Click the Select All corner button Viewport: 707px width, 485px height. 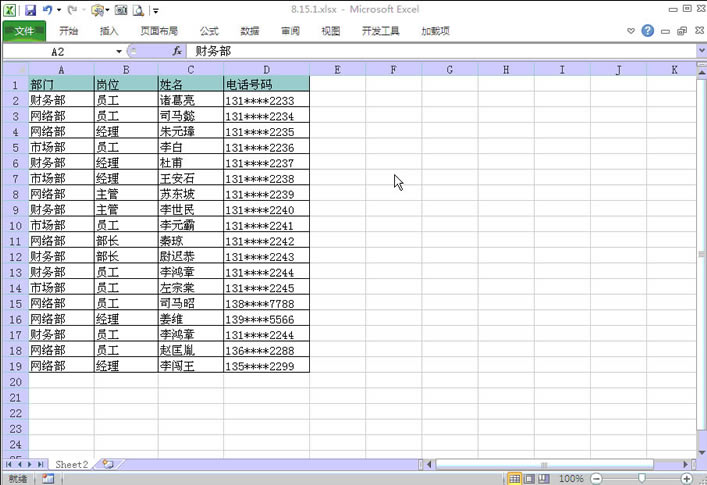coord(16,69)
